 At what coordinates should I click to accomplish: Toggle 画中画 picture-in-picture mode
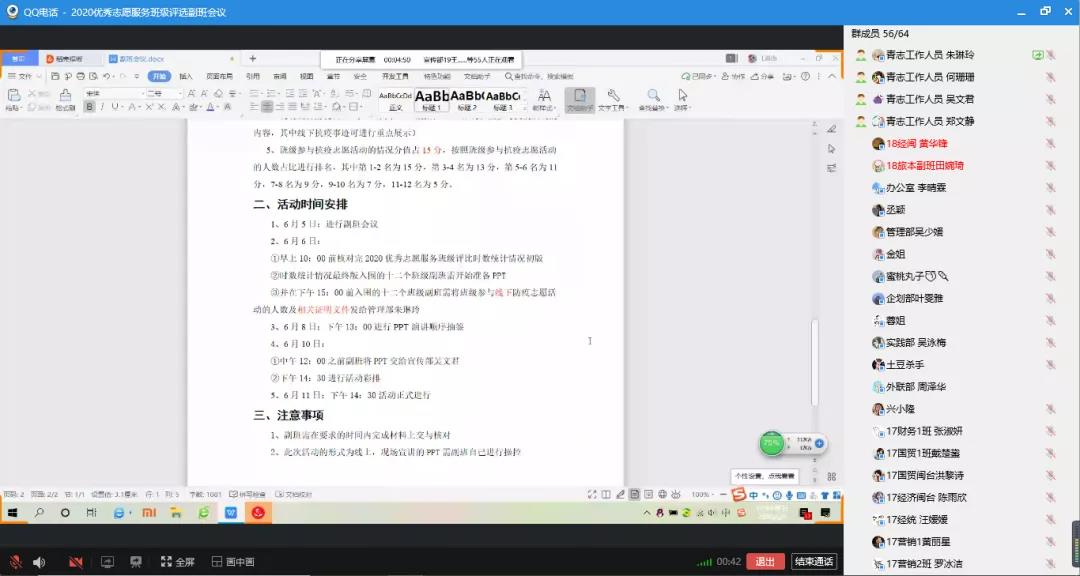[x=231, y=562]
